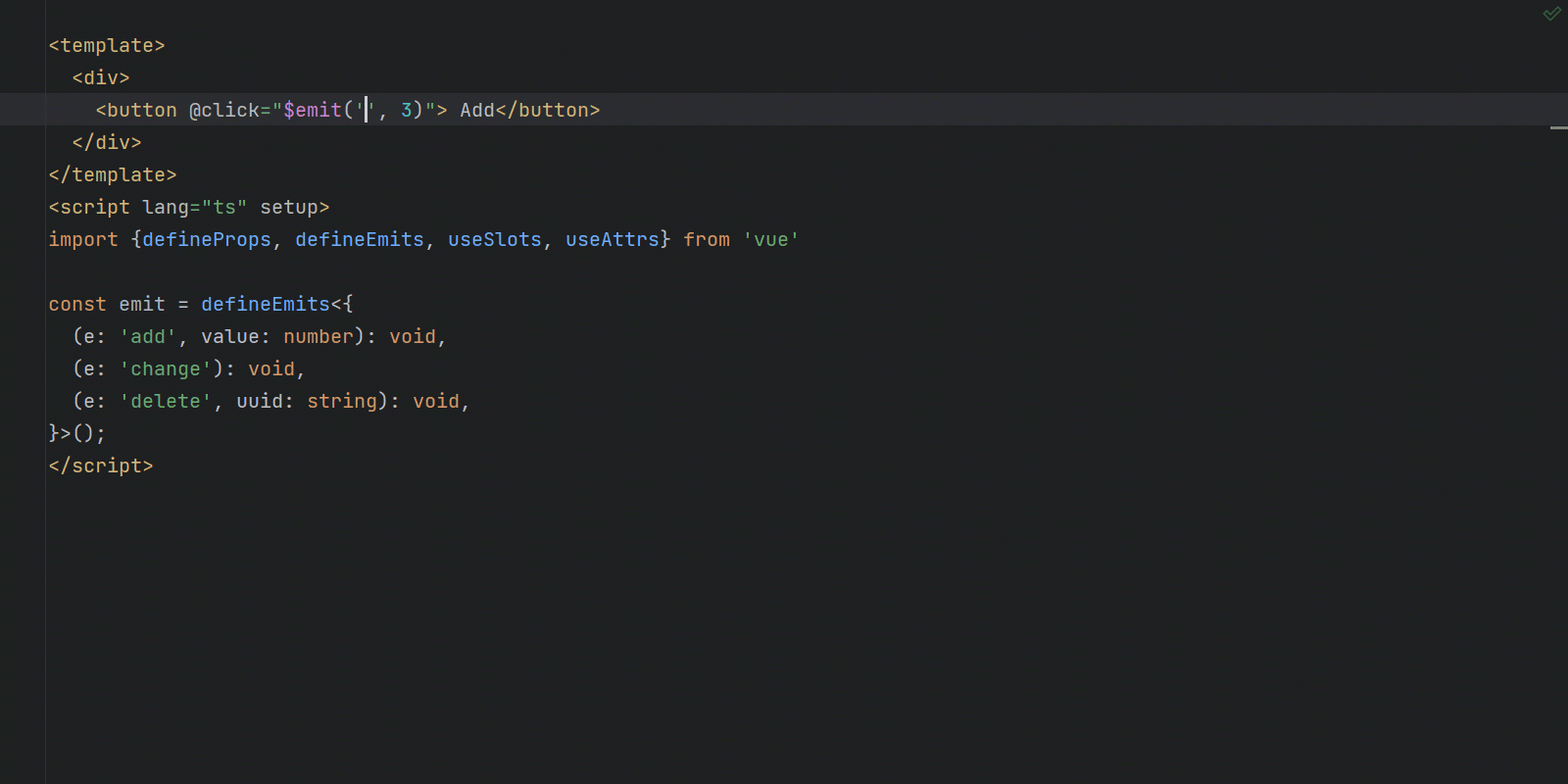Click the lang="ts" attribute value
Viewport: 1568px width, 784px height.
[224, 207]
